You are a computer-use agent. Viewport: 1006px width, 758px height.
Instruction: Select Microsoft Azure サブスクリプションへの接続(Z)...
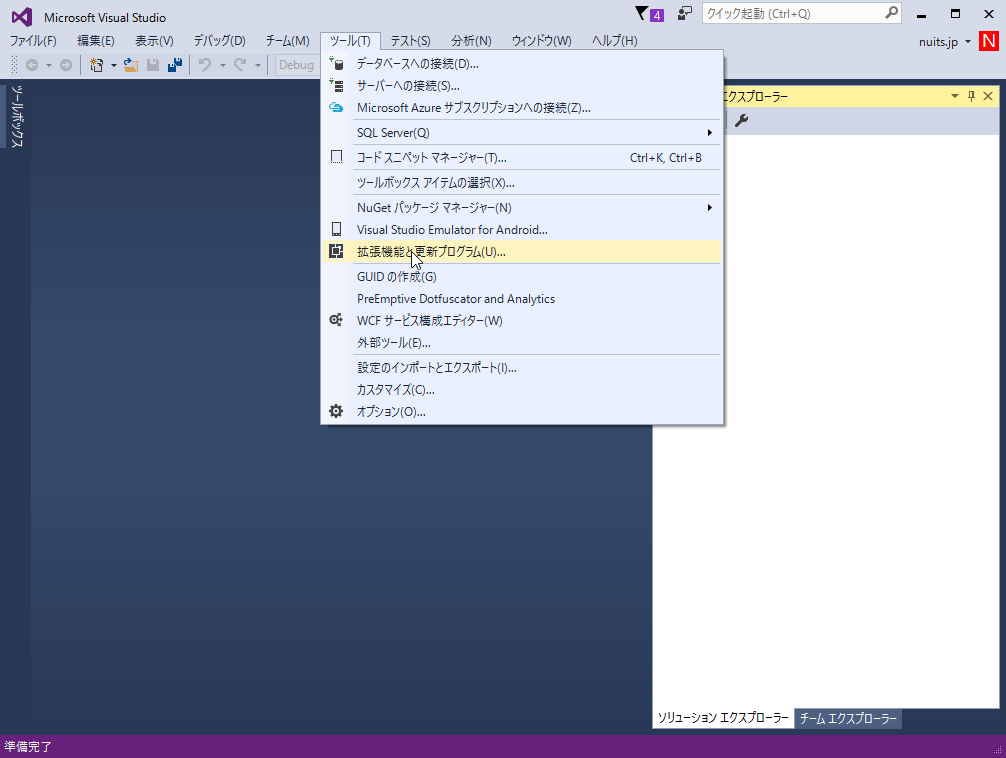522,107
